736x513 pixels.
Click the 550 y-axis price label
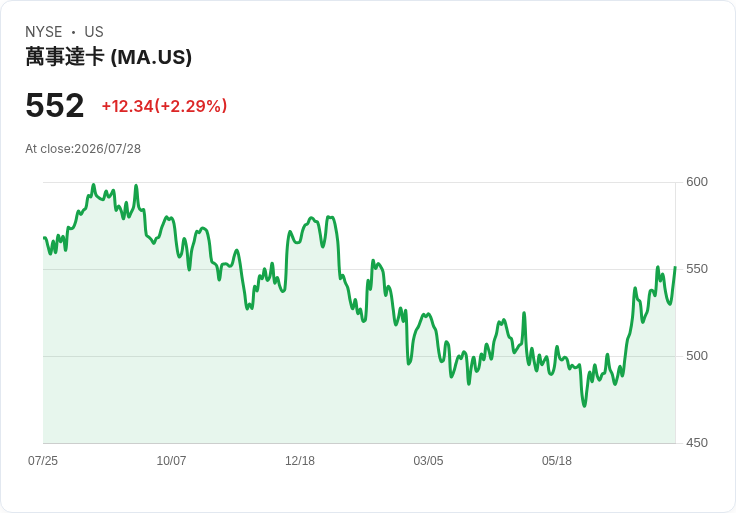click(x=697, y=269)
